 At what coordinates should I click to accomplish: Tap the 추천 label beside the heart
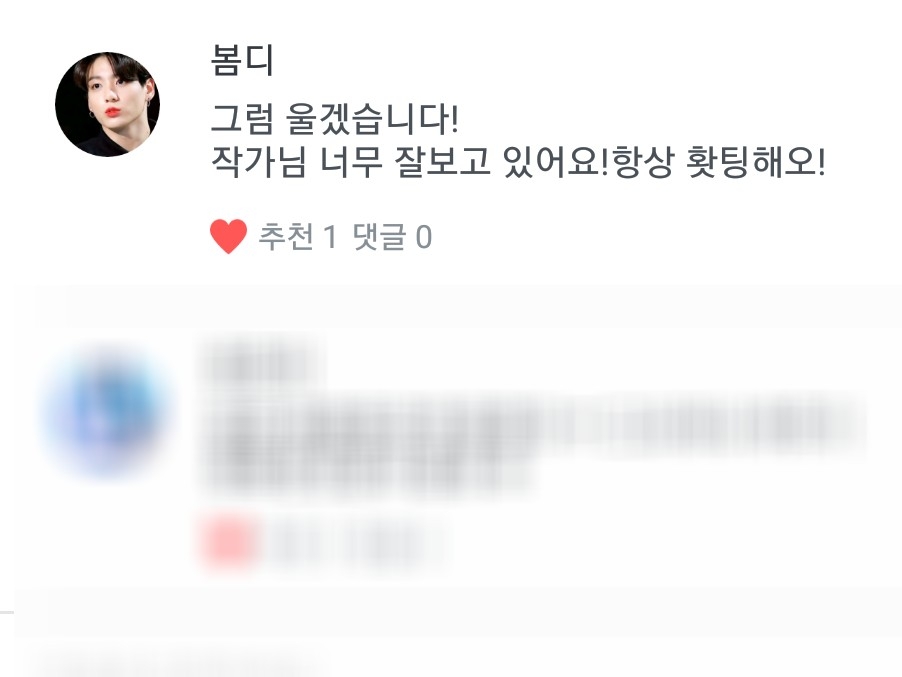286,236
